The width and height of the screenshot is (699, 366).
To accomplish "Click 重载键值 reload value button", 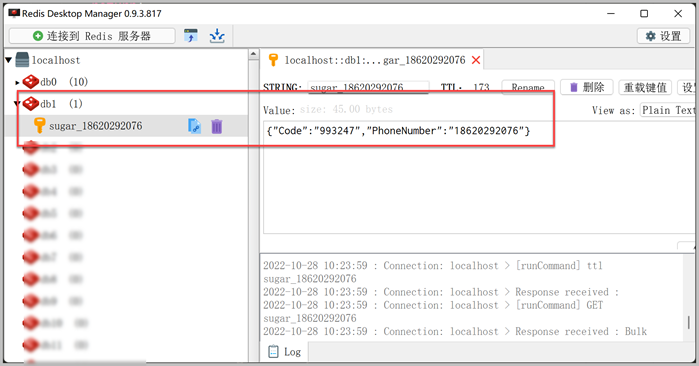I will [645, 87].
